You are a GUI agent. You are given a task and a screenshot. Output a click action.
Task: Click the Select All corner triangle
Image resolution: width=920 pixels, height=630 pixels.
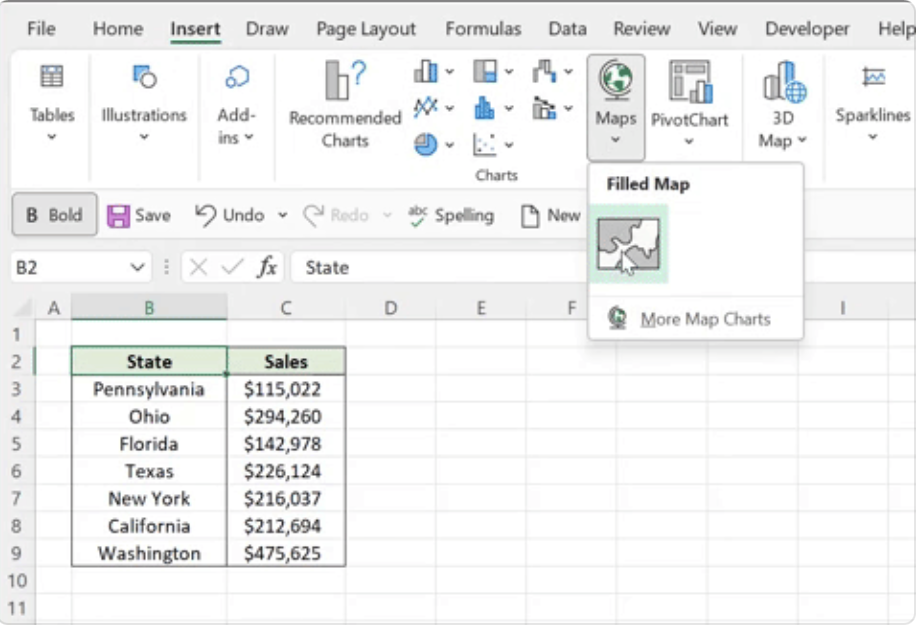(x=22, y=307)
